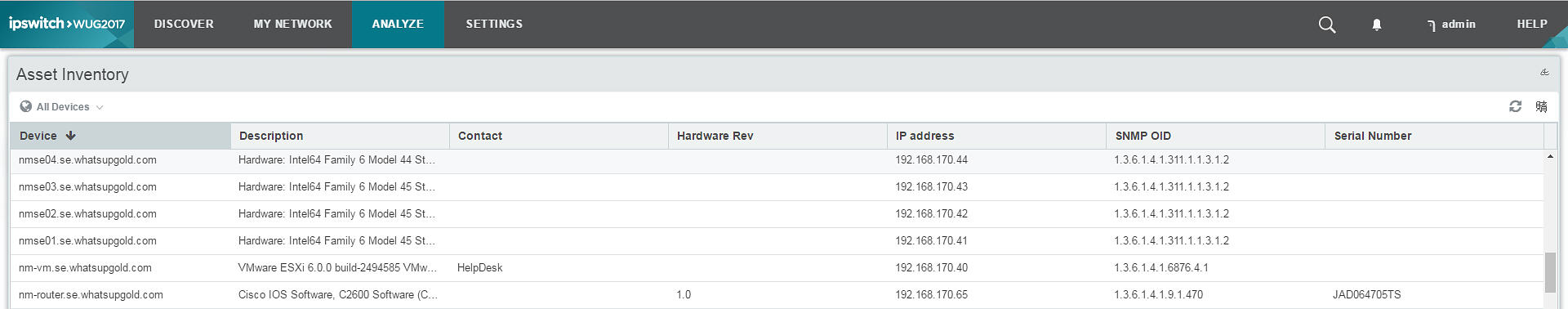This screenshot has height=309, width=1568.
Task: Open the search magnifier icon
Action: 1327,25
